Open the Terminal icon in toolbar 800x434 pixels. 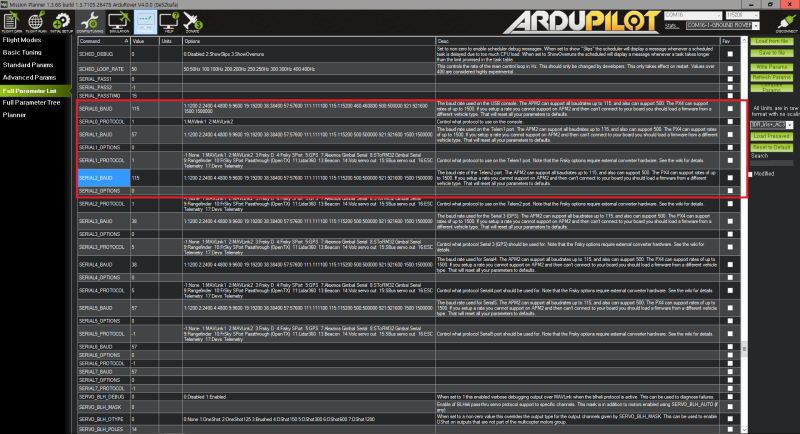[145, 22]
